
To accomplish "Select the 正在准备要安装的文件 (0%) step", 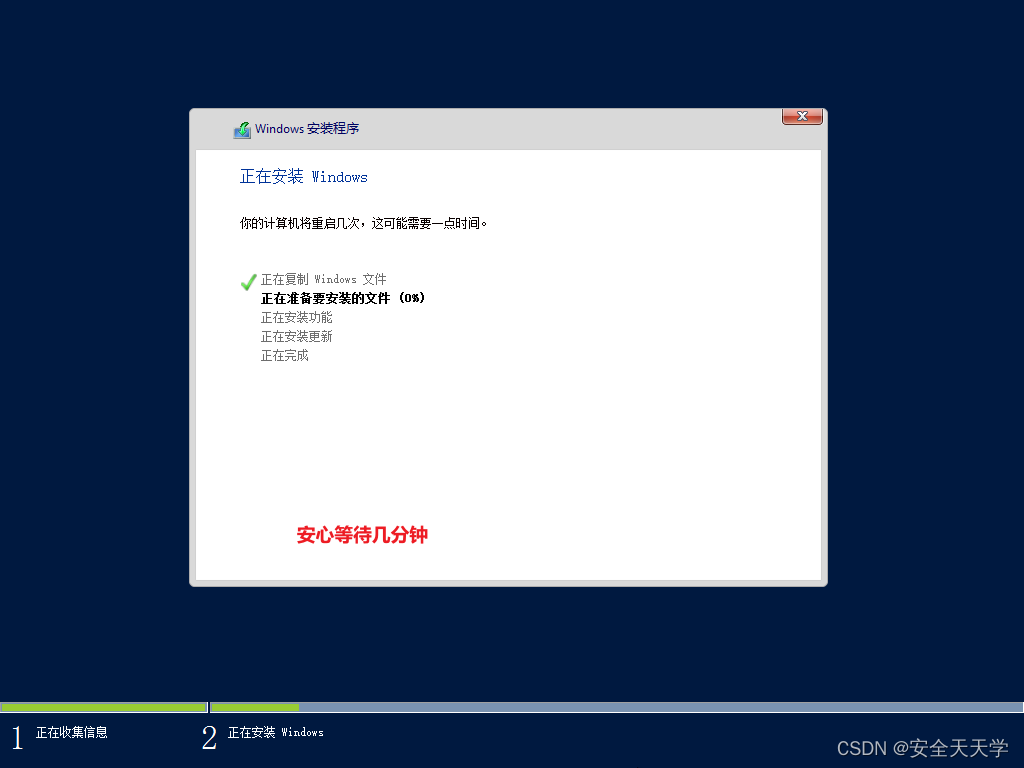I will click(x=343, y=298).
